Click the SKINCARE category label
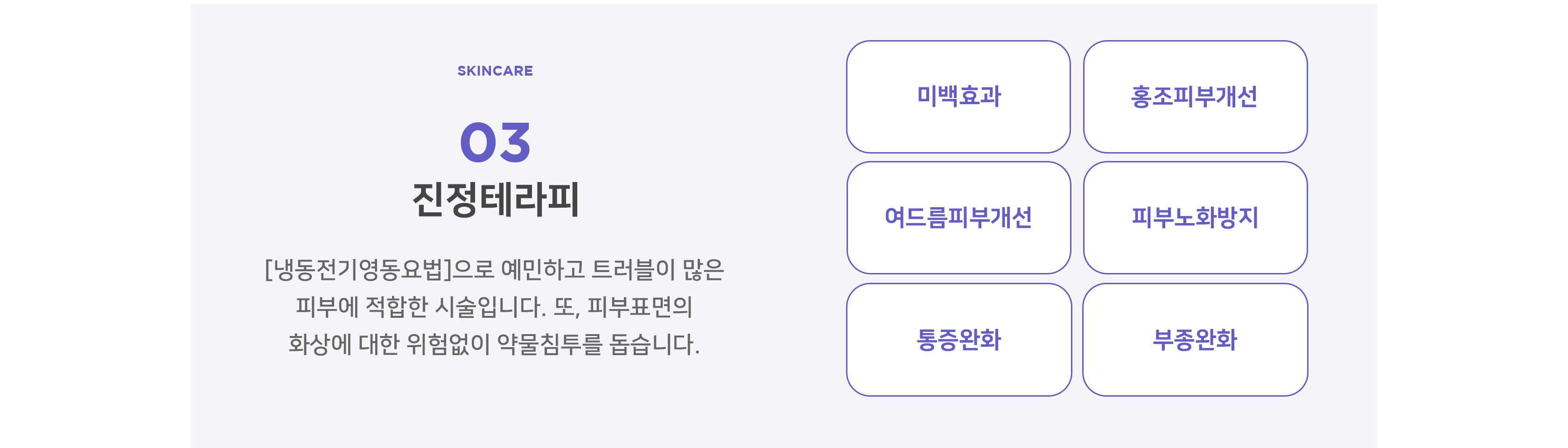 (495, 71)
